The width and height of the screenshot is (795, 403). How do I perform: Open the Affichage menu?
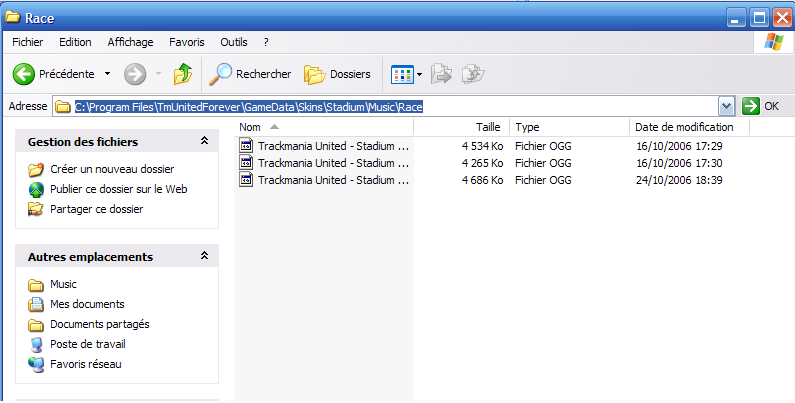pos(130,42)
